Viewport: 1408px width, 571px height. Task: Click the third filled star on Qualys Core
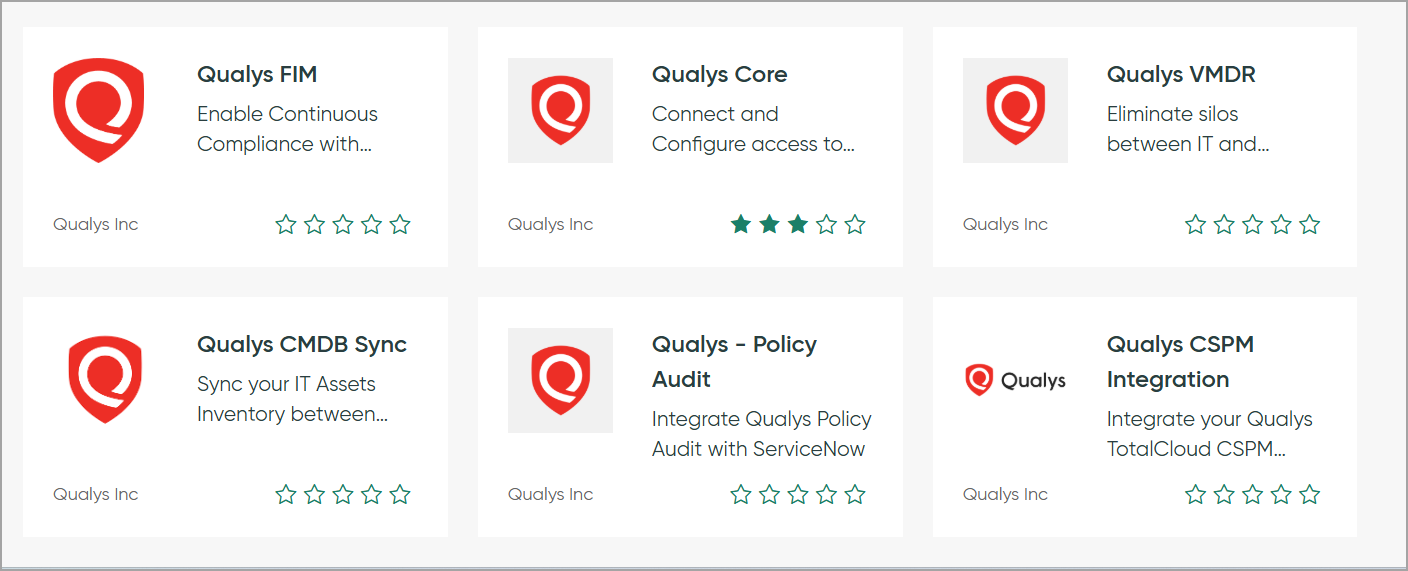click(798, 225)
